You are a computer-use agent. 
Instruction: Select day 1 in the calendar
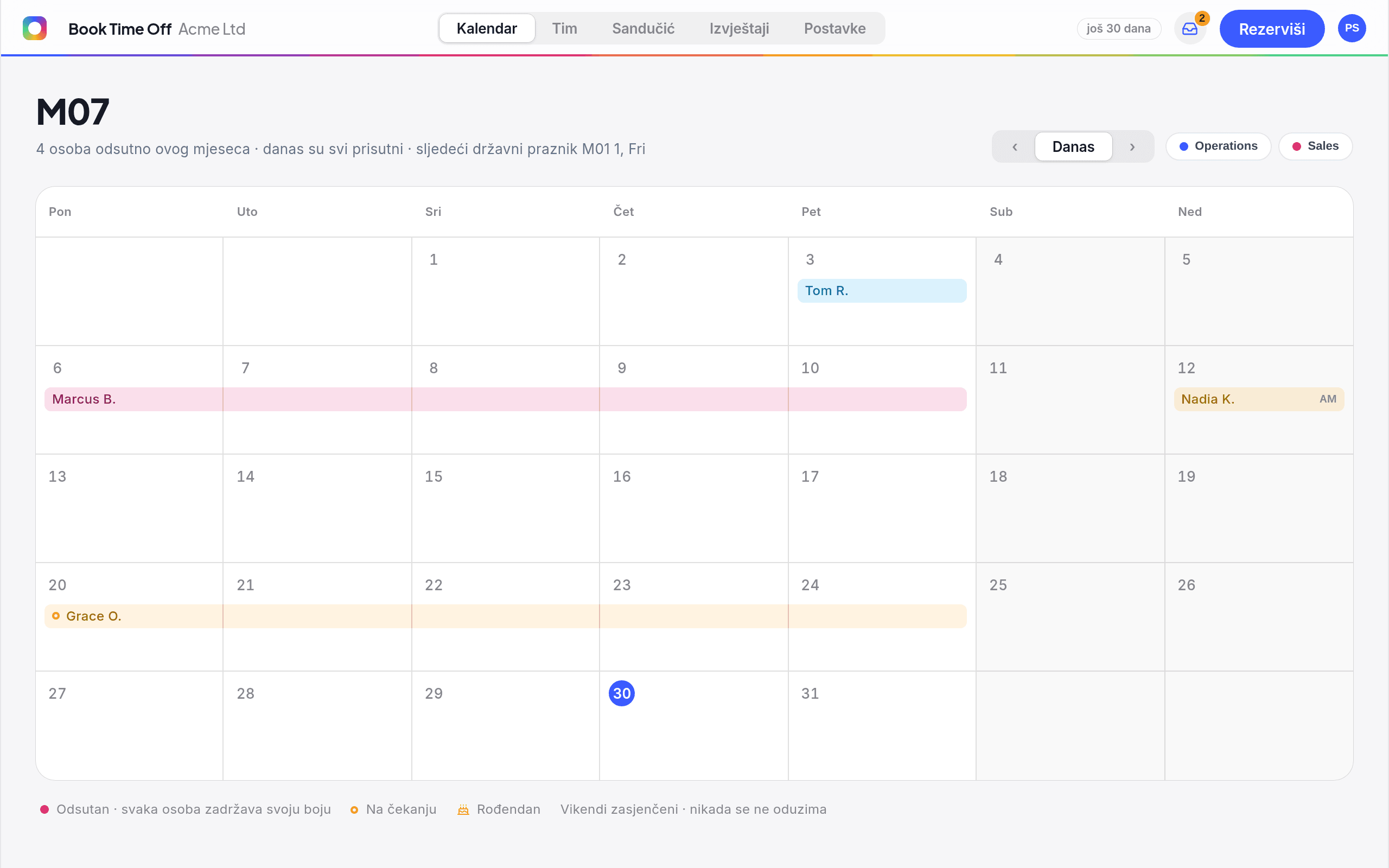pos(434,259)
